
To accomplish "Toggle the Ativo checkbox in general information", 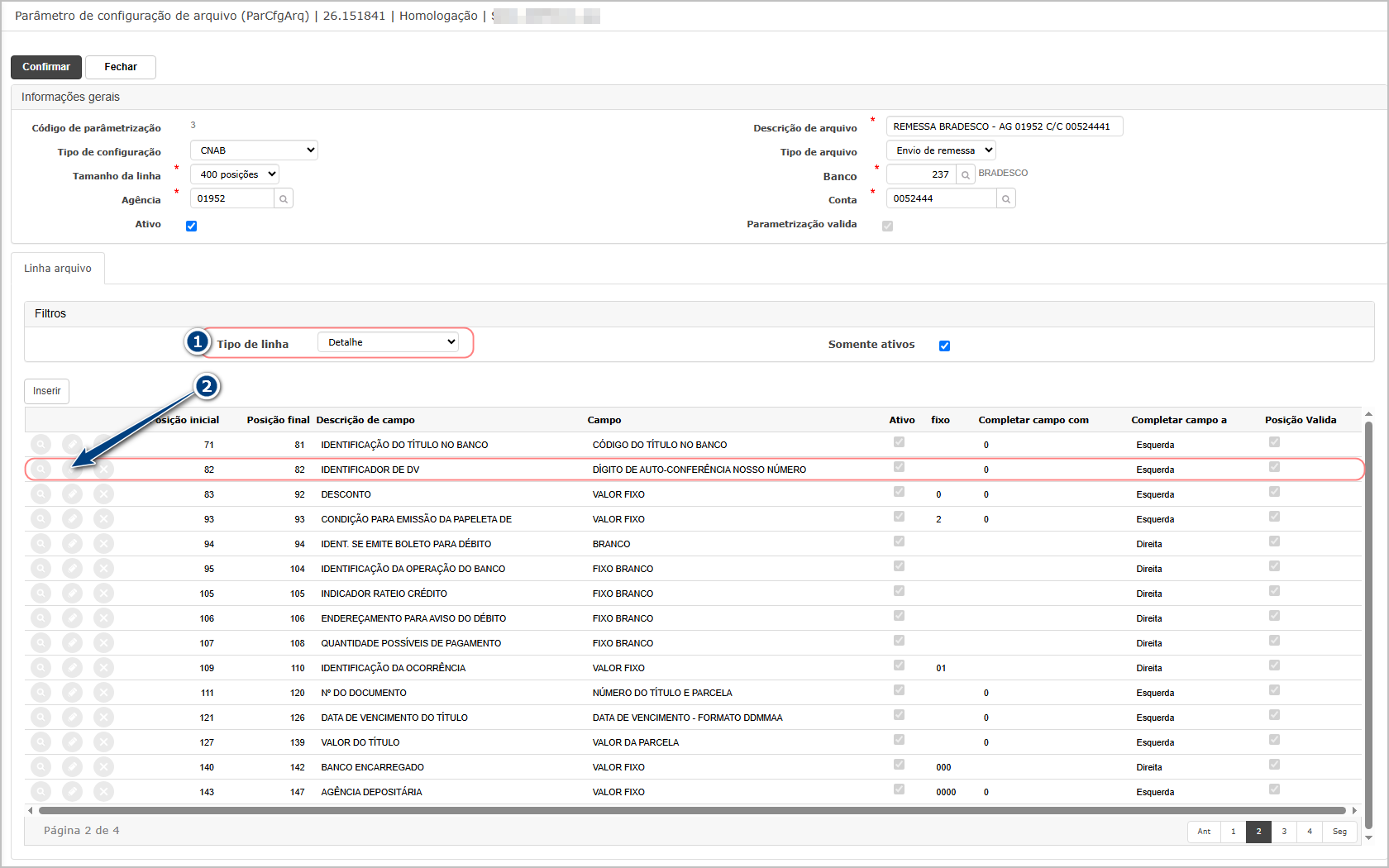I will point(192,226).
